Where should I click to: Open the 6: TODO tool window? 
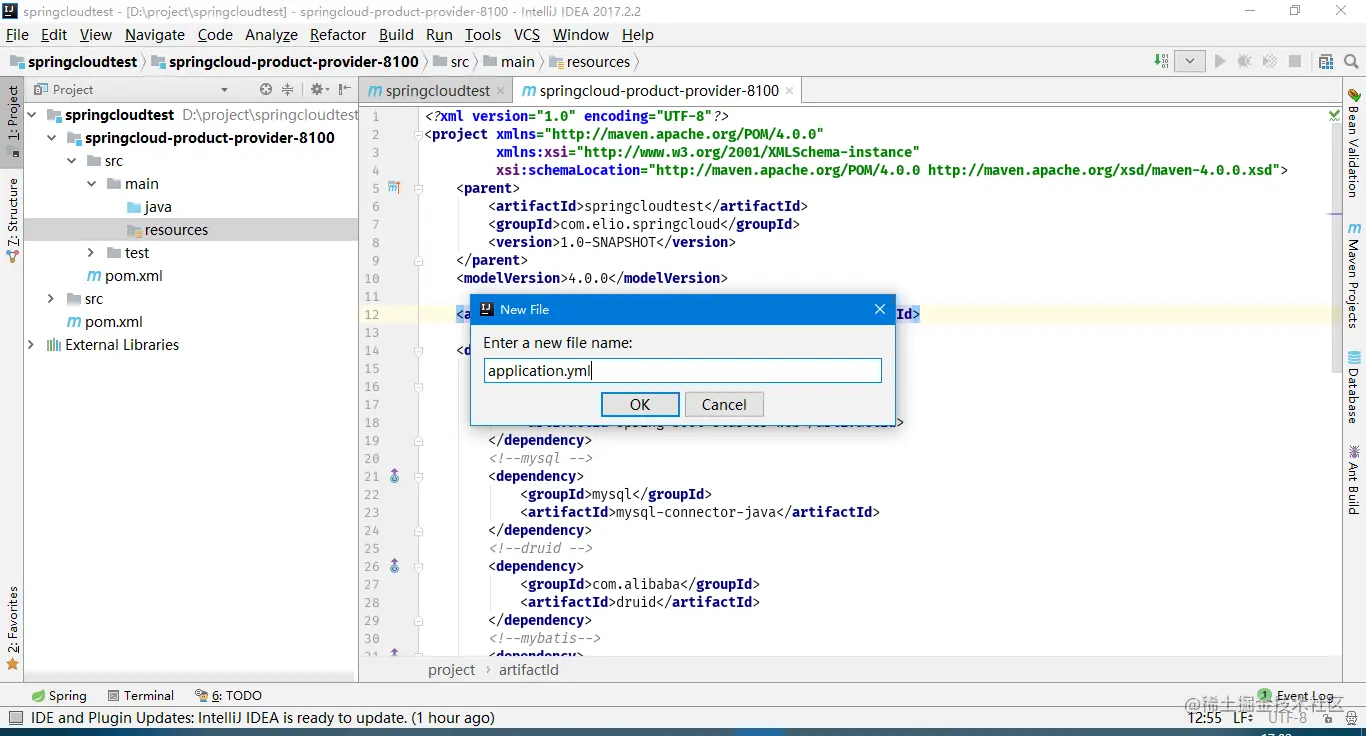pos(228,695)
